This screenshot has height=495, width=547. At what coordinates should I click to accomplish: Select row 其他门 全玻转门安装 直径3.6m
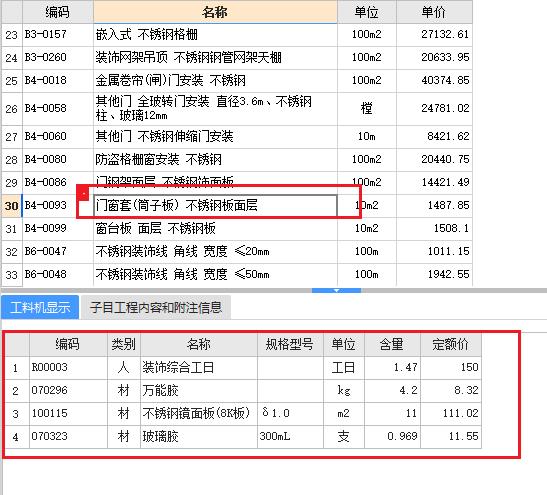pos(237,109)
